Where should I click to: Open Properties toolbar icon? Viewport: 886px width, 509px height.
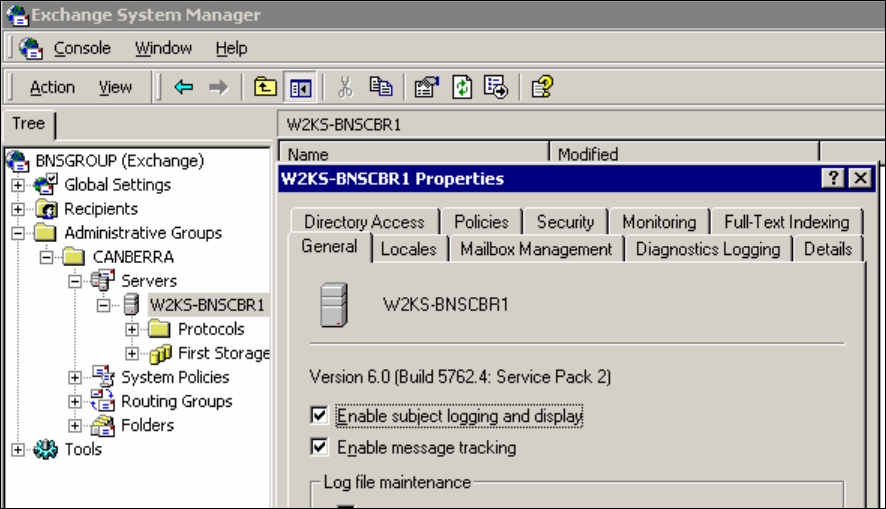coord(427,87)
